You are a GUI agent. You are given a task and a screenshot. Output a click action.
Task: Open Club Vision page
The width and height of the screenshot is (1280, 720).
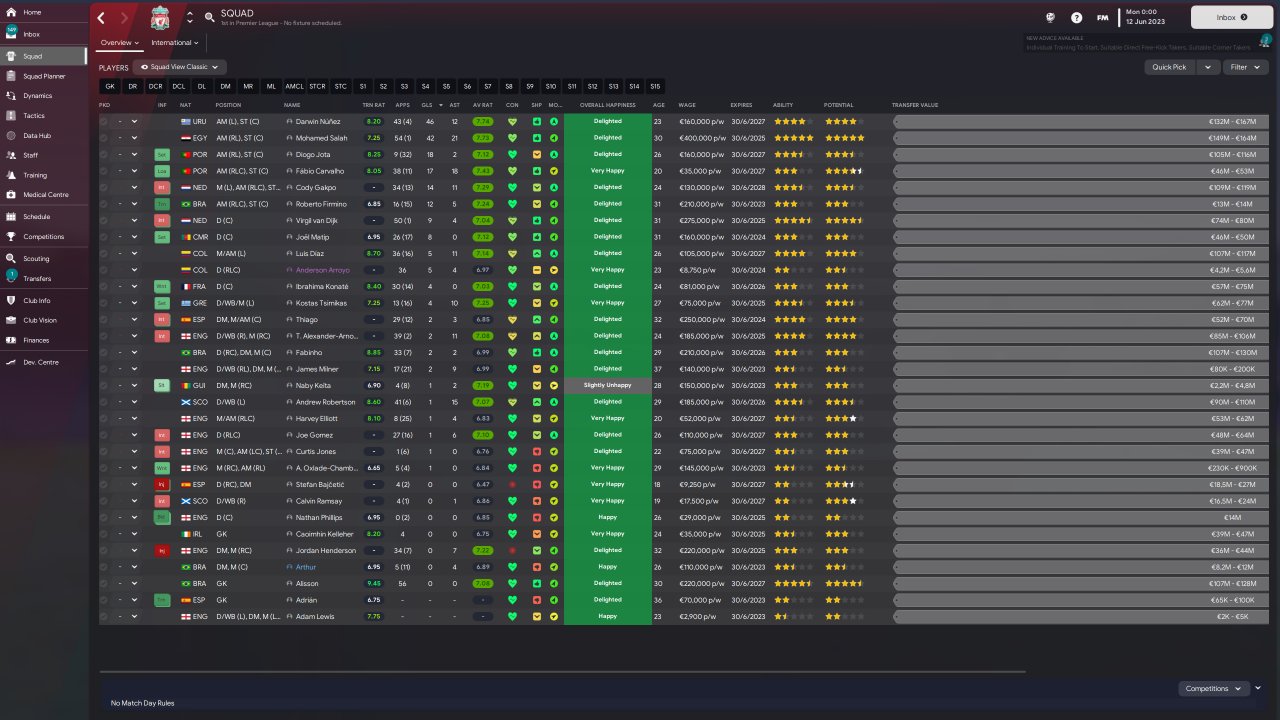pyautogui.click(x=40, y=320)
